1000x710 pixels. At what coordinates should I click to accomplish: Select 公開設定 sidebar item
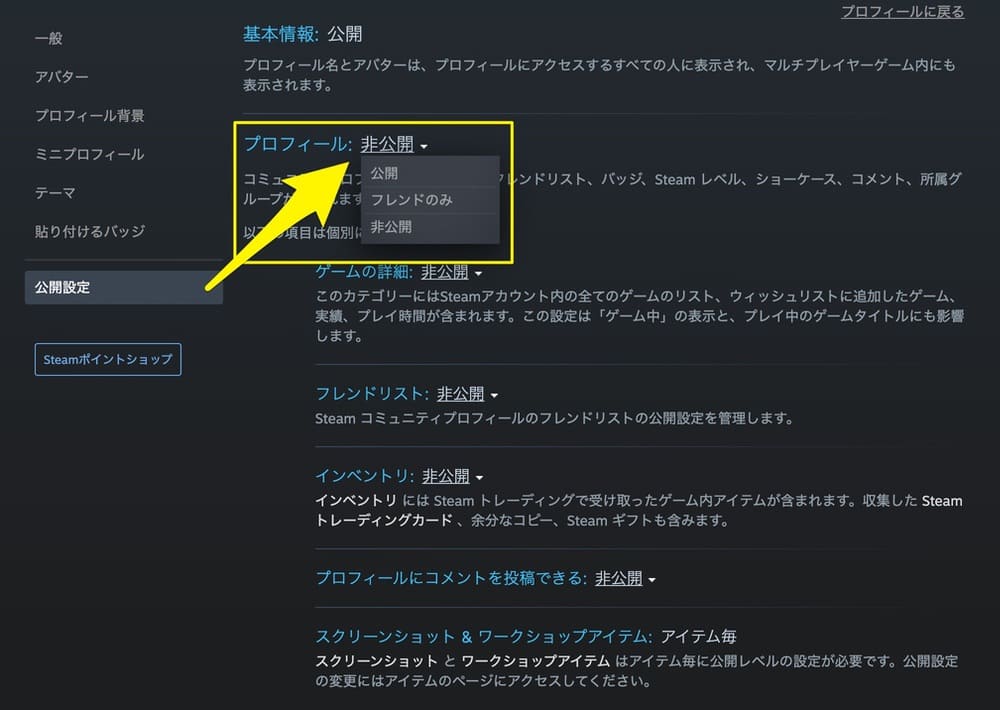pyautogui.click(x=124, y=287)
